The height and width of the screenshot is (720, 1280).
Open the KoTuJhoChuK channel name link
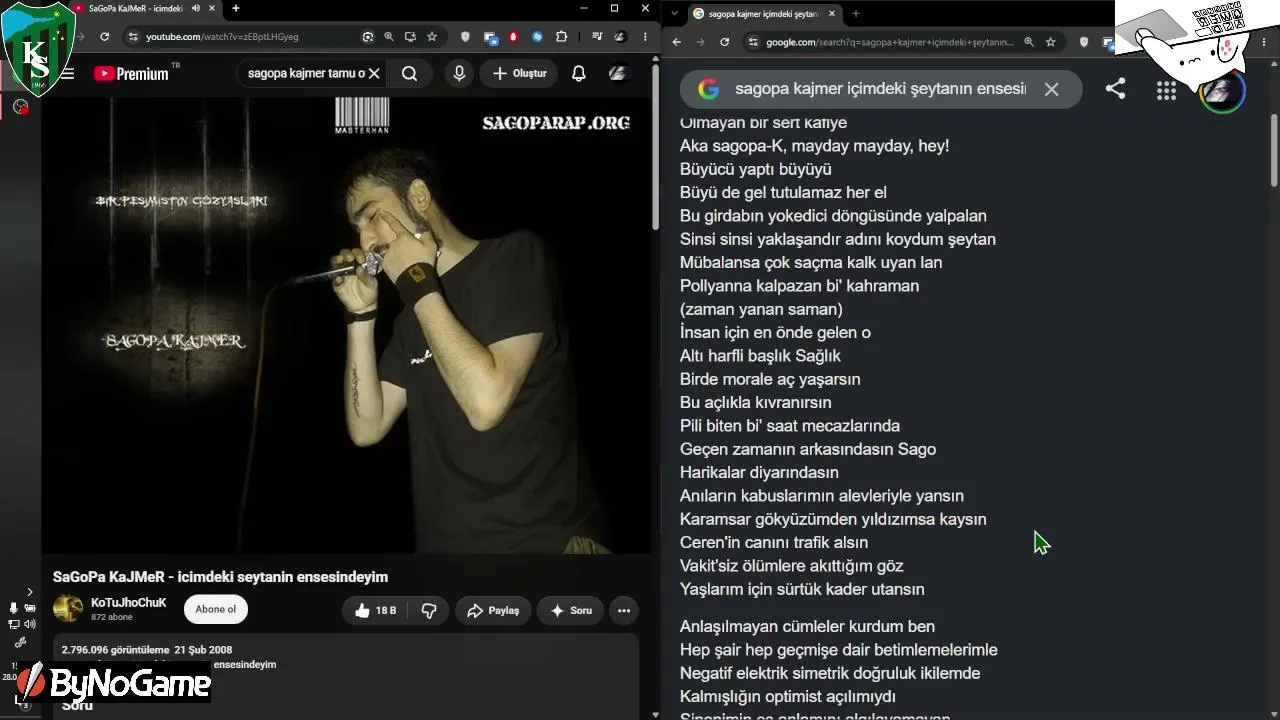(129, 602)
